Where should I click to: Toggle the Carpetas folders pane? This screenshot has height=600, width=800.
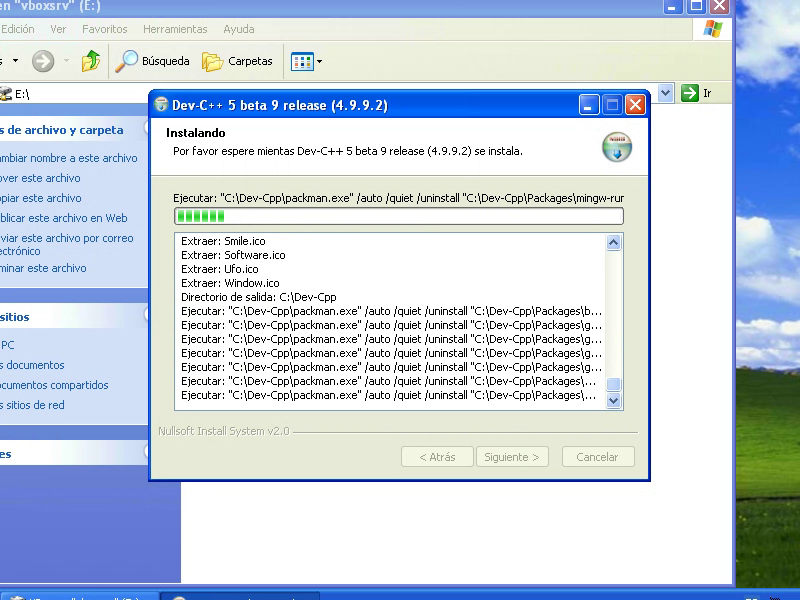(x=238, y=61)
